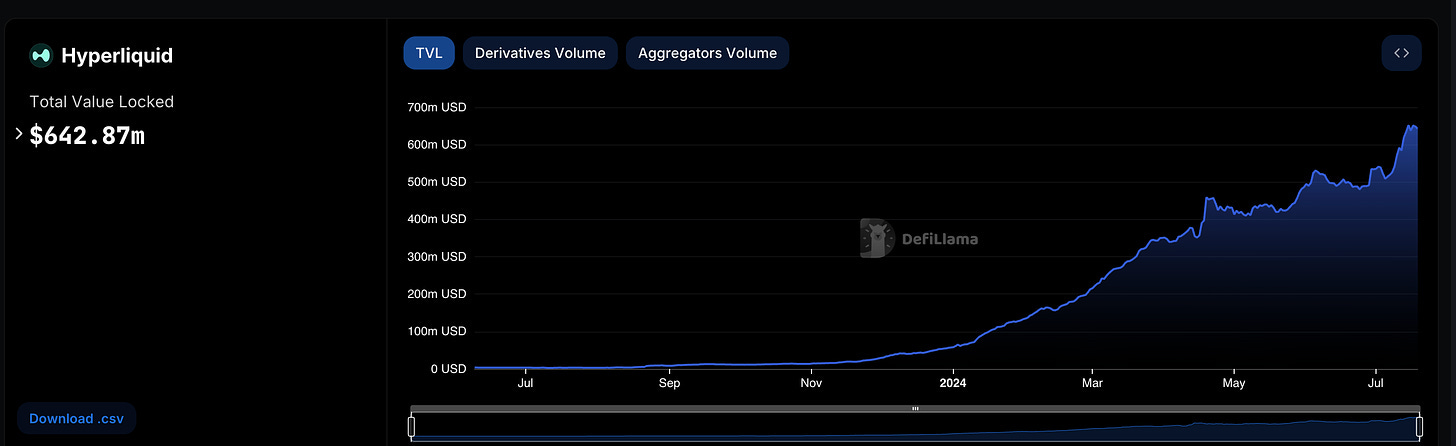
Task: Click the Total Value Locked label
Action: click(101, 102)
